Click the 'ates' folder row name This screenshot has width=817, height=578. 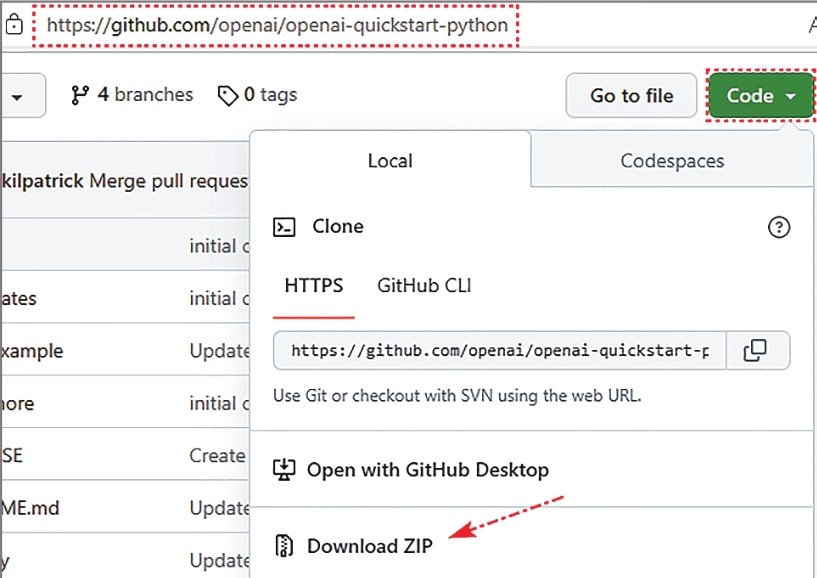pyautogui.click(x=19, y=299)
